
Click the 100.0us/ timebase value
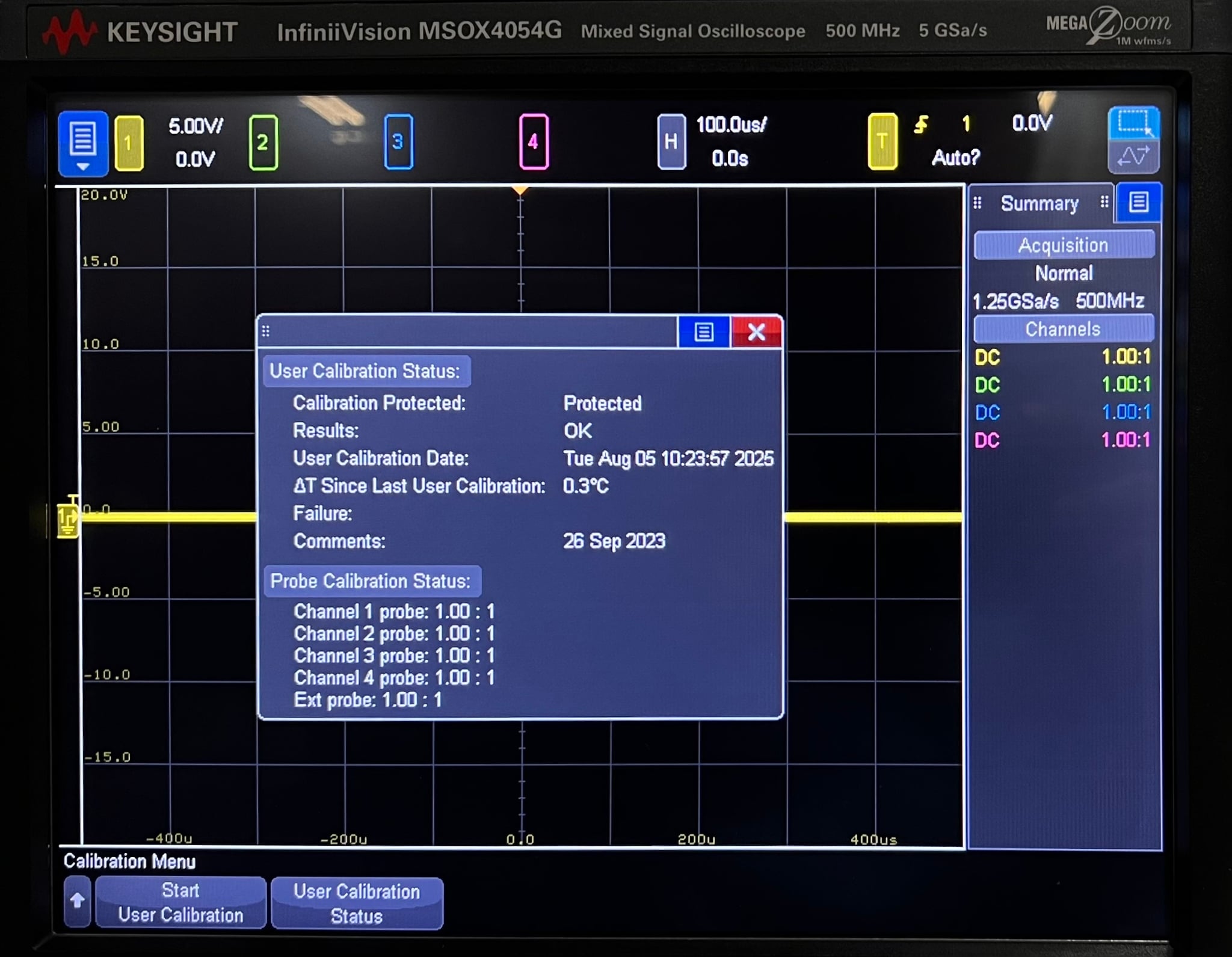(731, 125)
